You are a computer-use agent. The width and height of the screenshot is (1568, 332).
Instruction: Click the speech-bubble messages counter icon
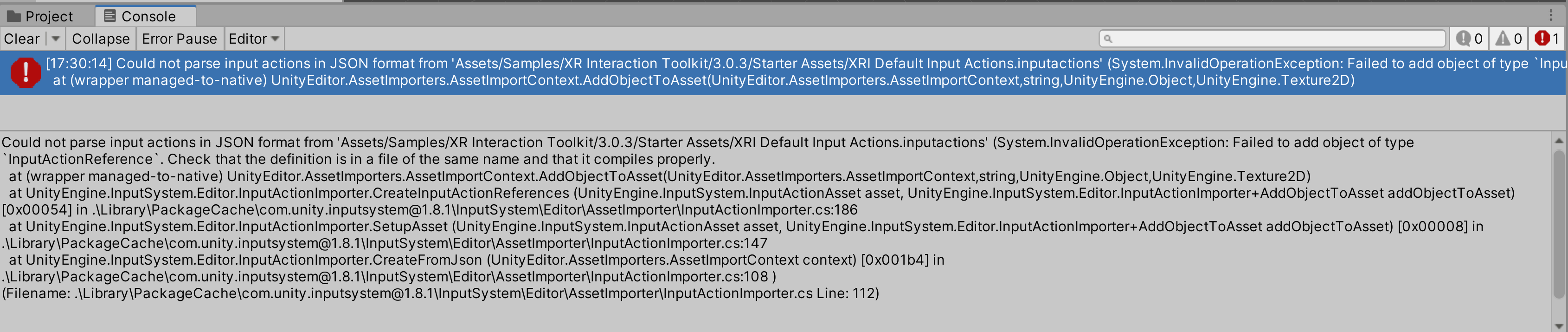click(x=1465, y=39)
